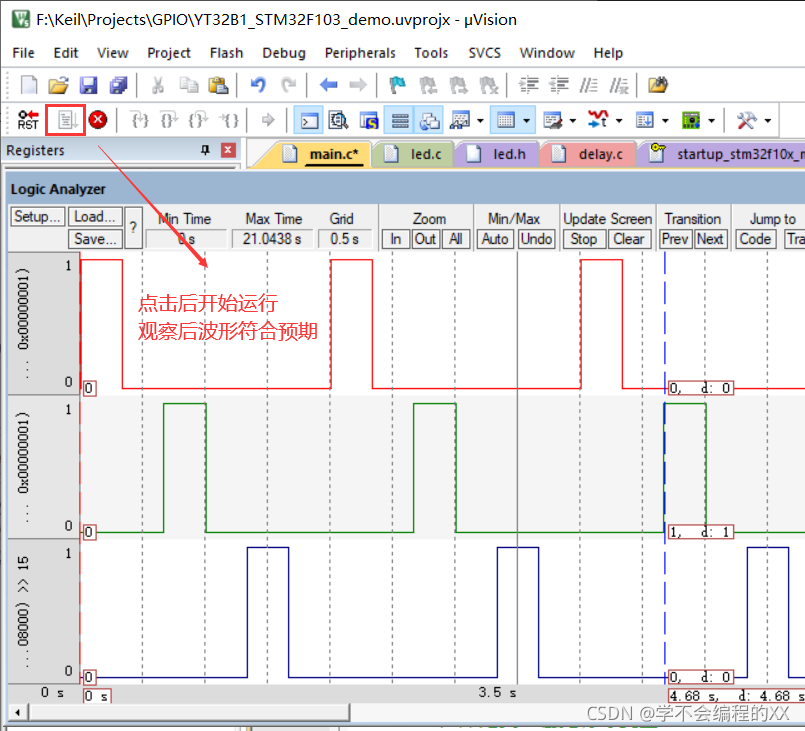Unindent the selected lines
The width and height of the screenshot is (805, 731).
tap(559, 85)
